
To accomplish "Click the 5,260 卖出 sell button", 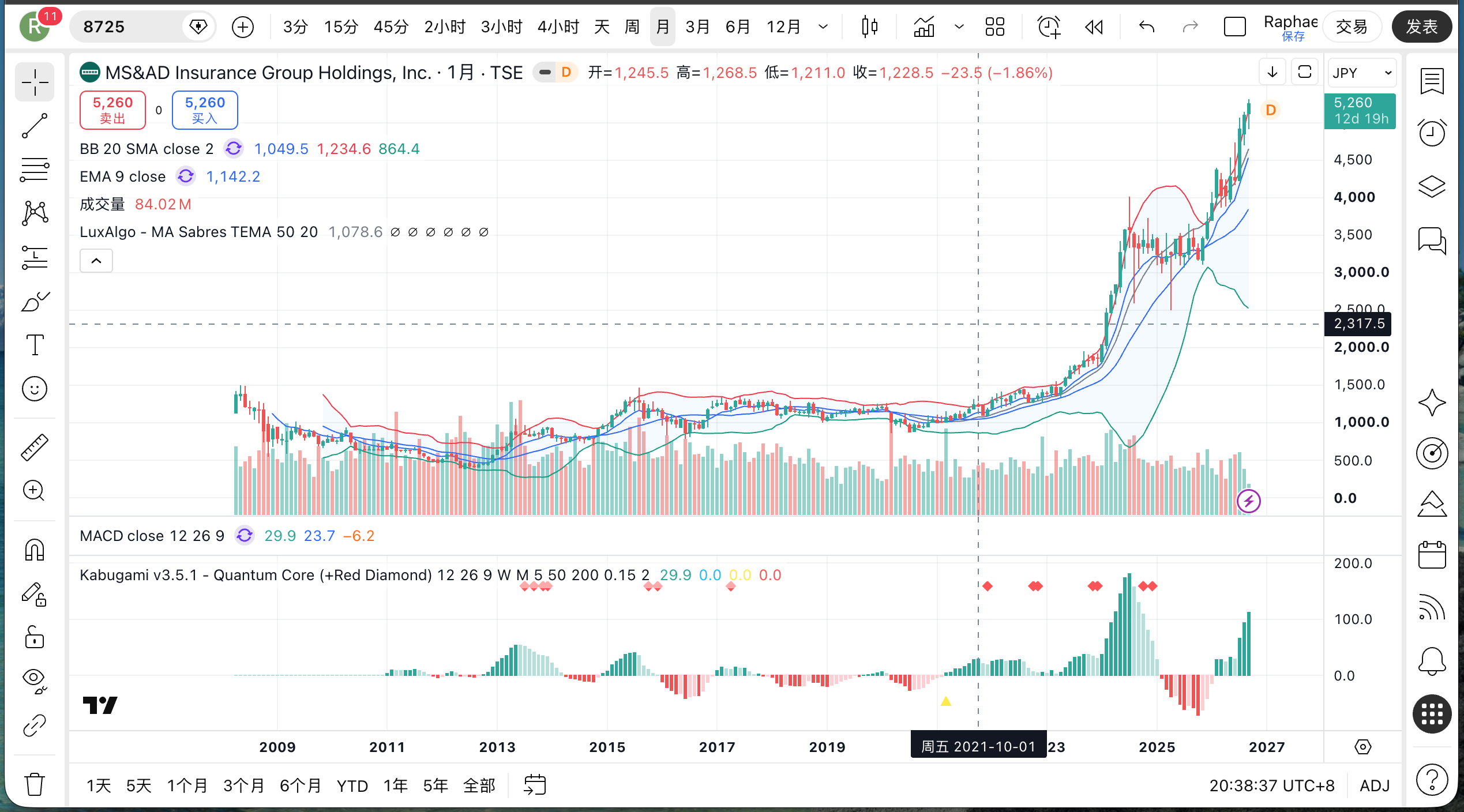I will tap(113, 110).
